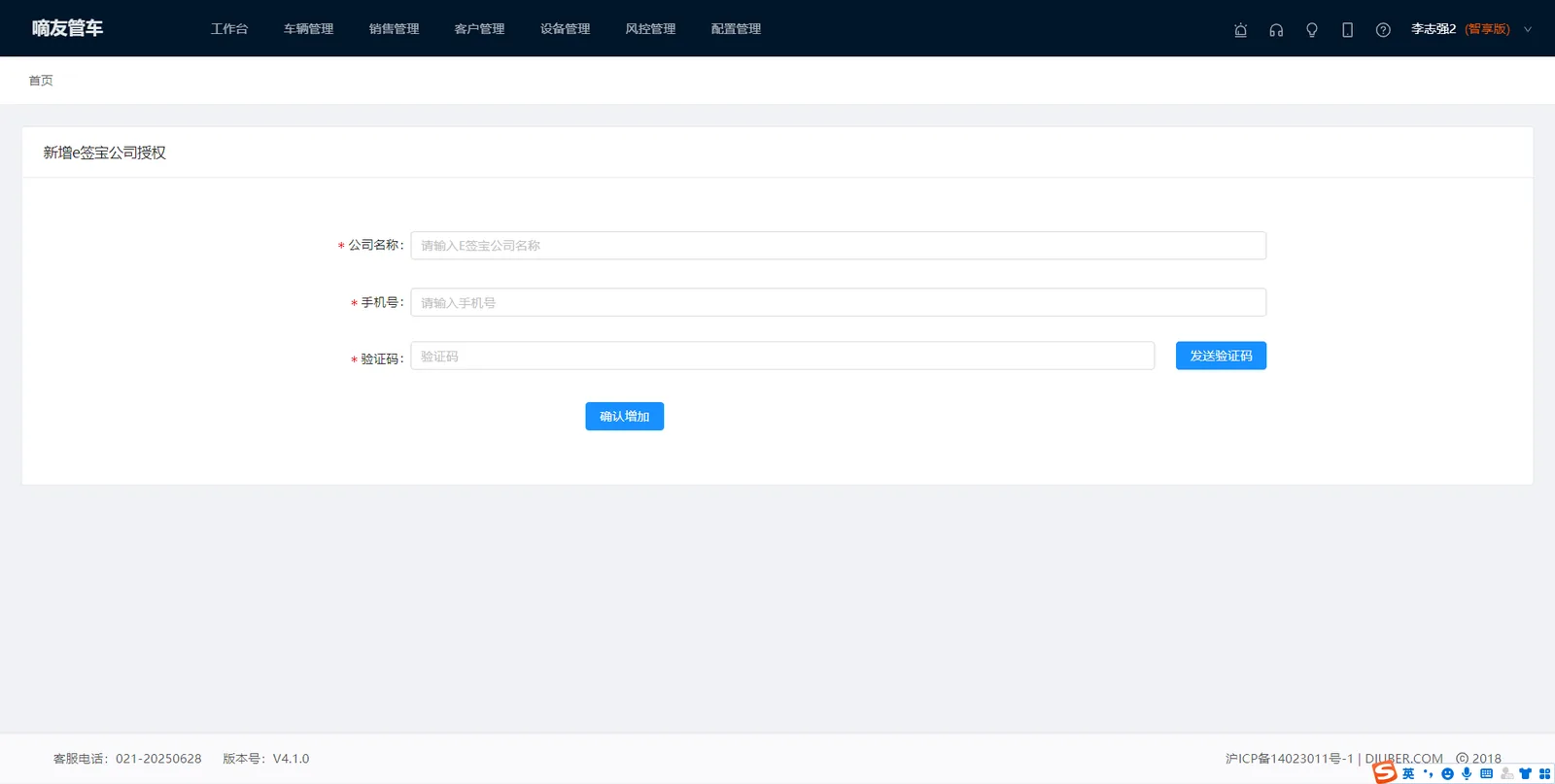Viewport: 1555px width, 784px height.
Task: Open the 配置管理 menu
Action: (x=736, y=29)
